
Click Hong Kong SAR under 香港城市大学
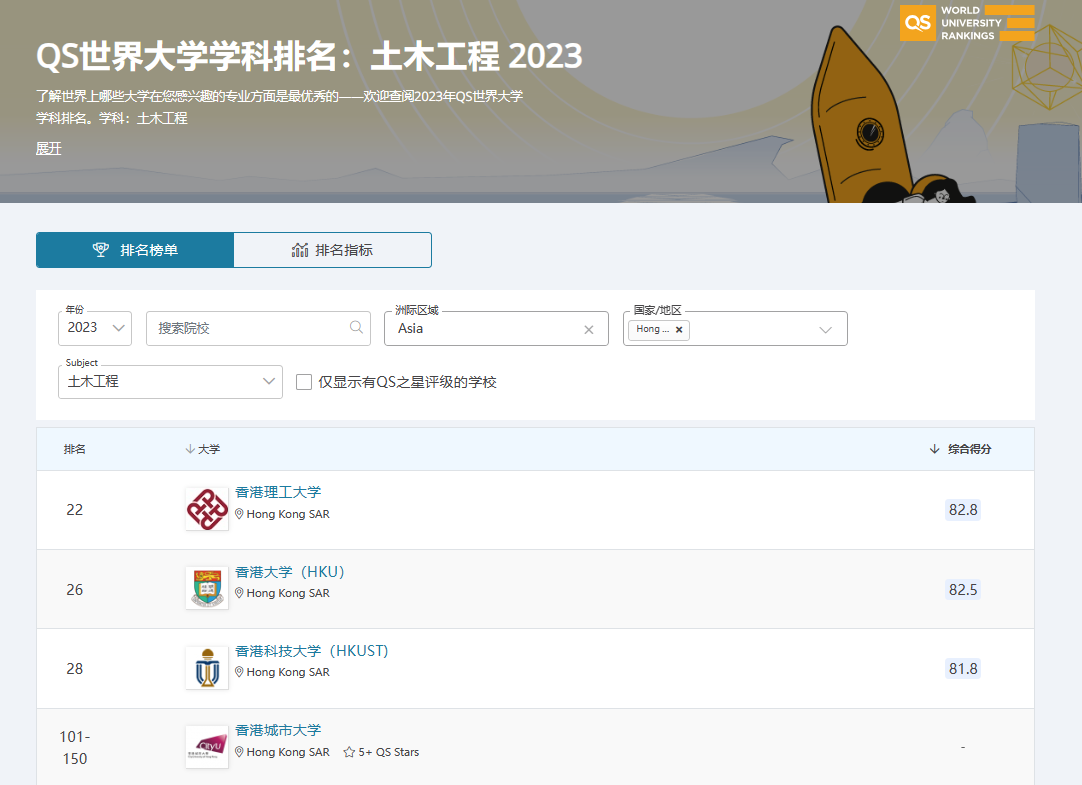[x=288, y=752]
